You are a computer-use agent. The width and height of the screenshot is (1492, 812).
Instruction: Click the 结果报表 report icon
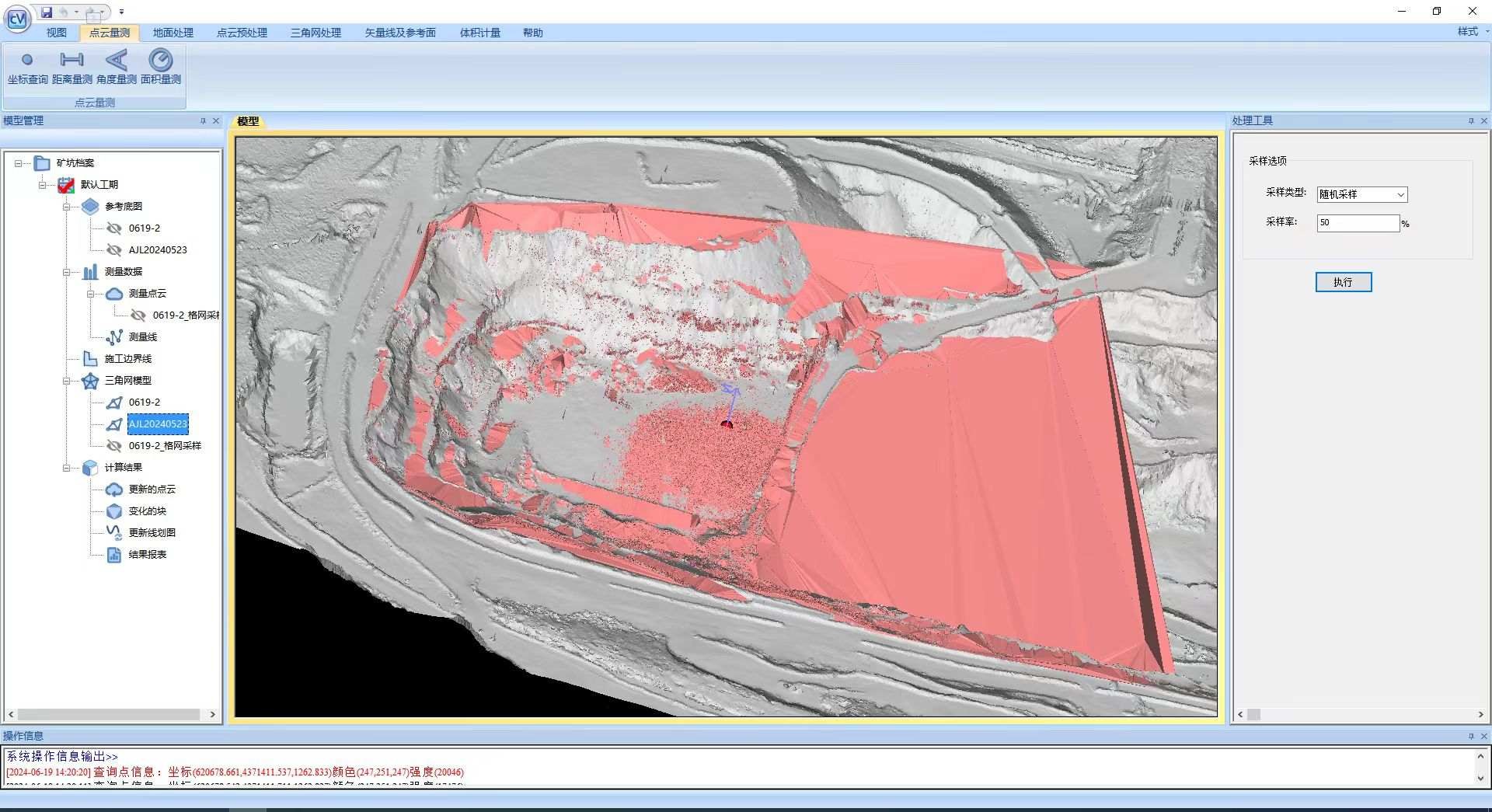coord(114,555)
